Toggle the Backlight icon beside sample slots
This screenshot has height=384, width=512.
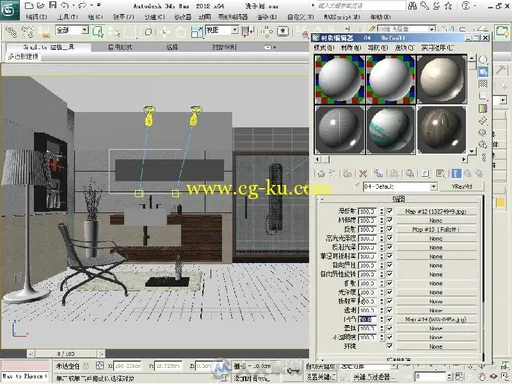click(482, 72)
